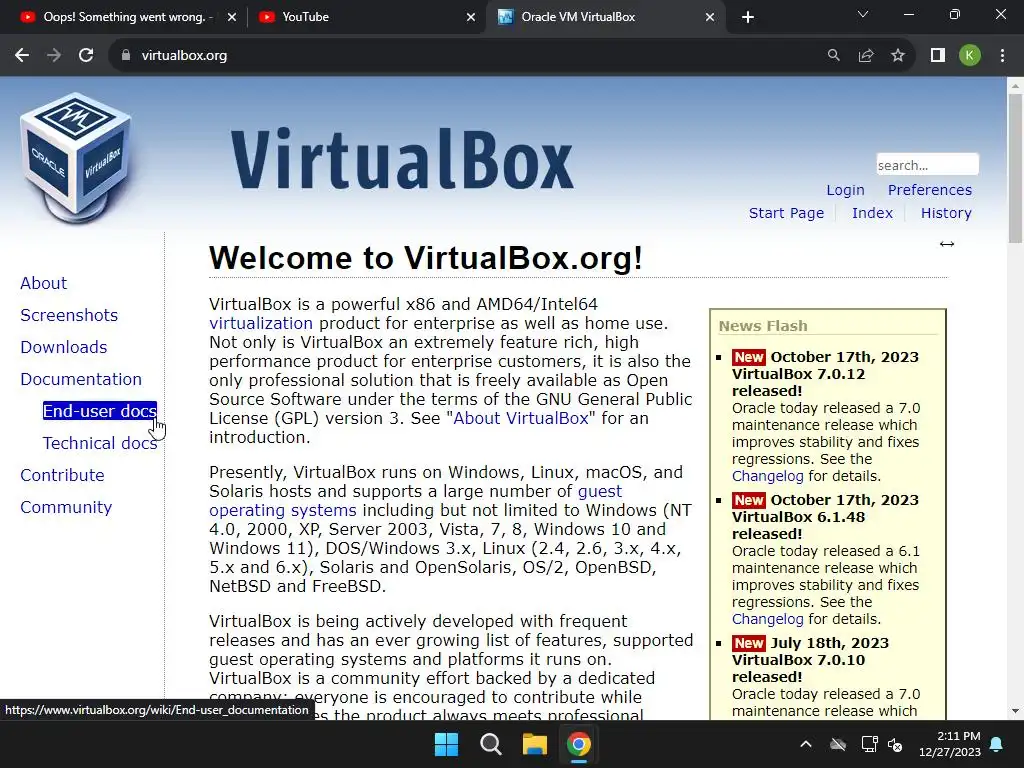Open the tab search dropdown chevron
Image resolution: width=1024 pixels, height=768 pixels.
[x=863, y=14]
